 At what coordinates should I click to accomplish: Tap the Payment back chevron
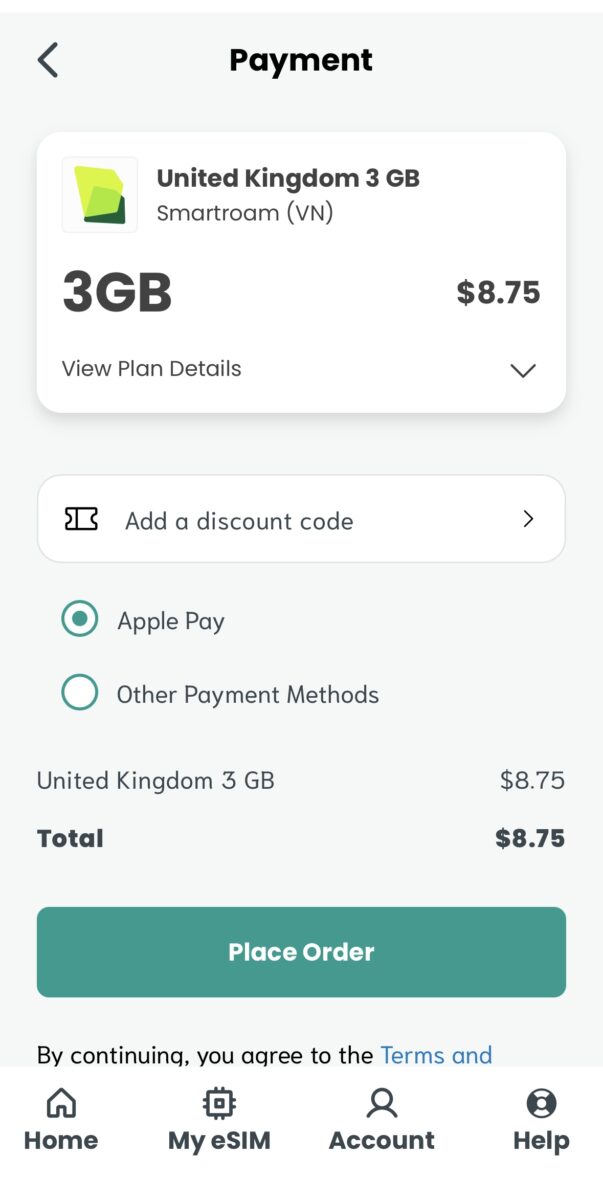point(46,60)
